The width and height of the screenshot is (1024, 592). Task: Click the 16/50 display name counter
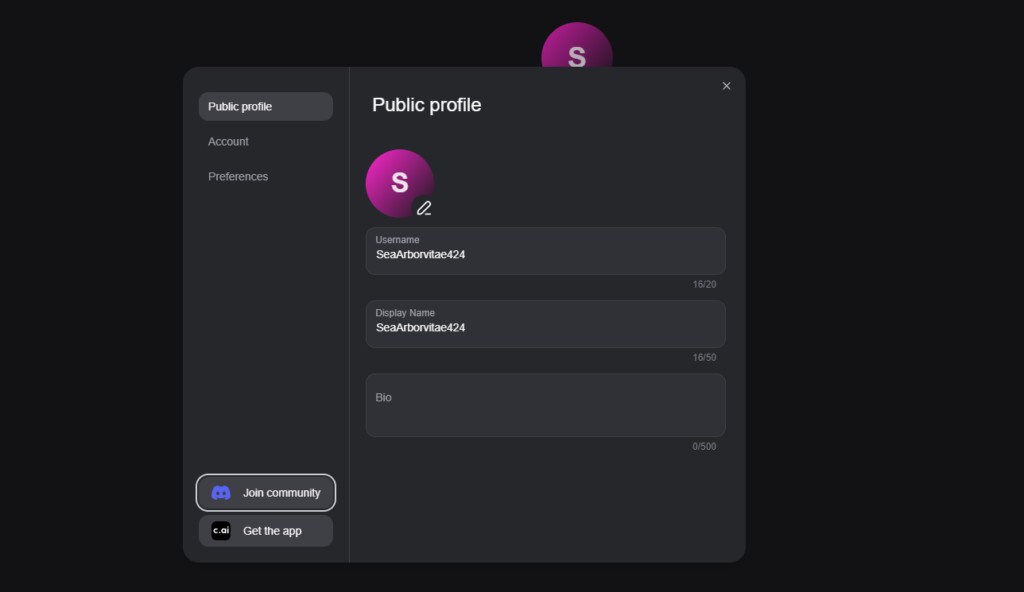click(704, 357)
